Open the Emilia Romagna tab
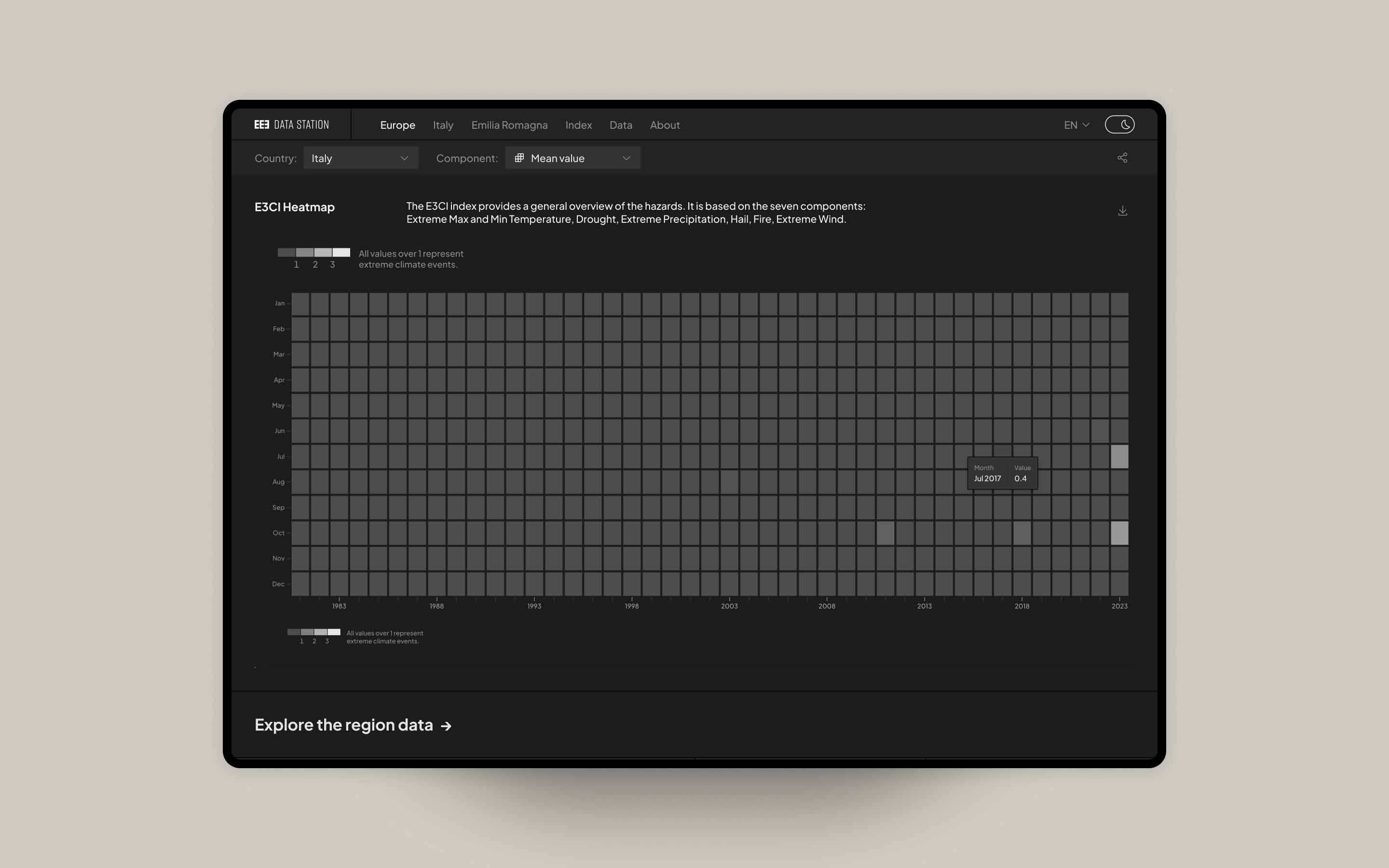 509,125
